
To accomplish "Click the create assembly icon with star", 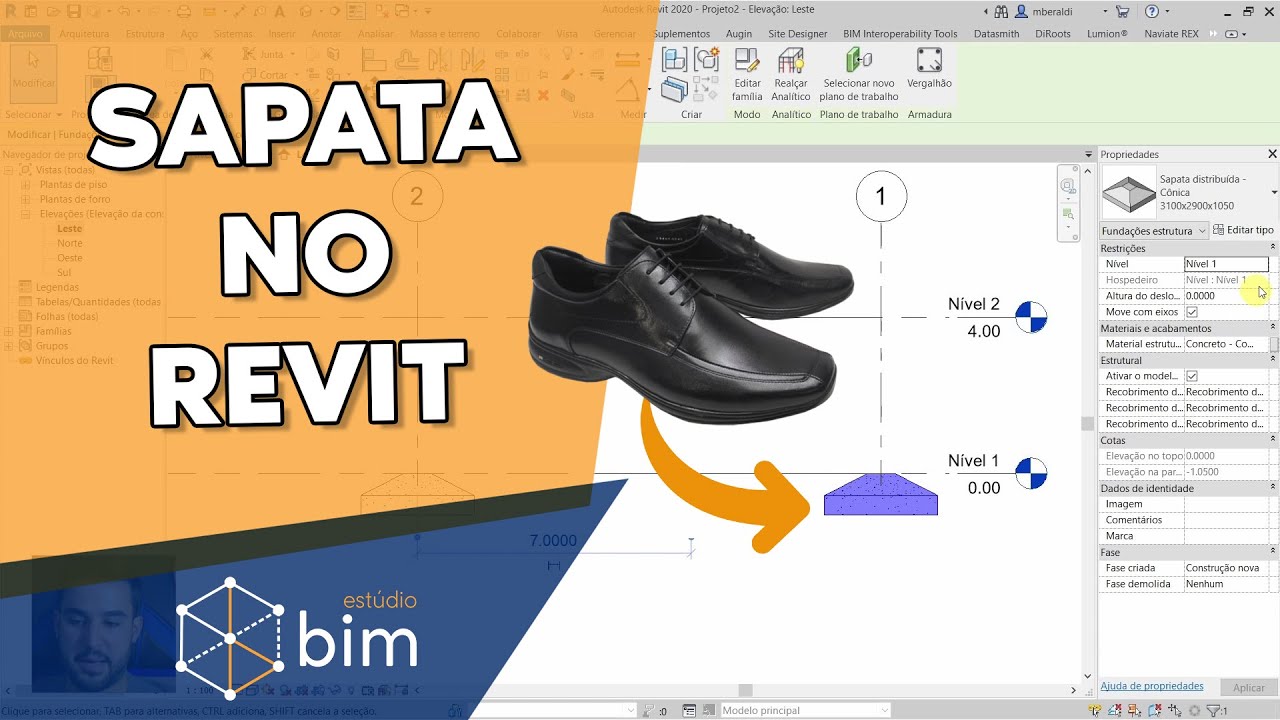I will (x=706, y=59).
